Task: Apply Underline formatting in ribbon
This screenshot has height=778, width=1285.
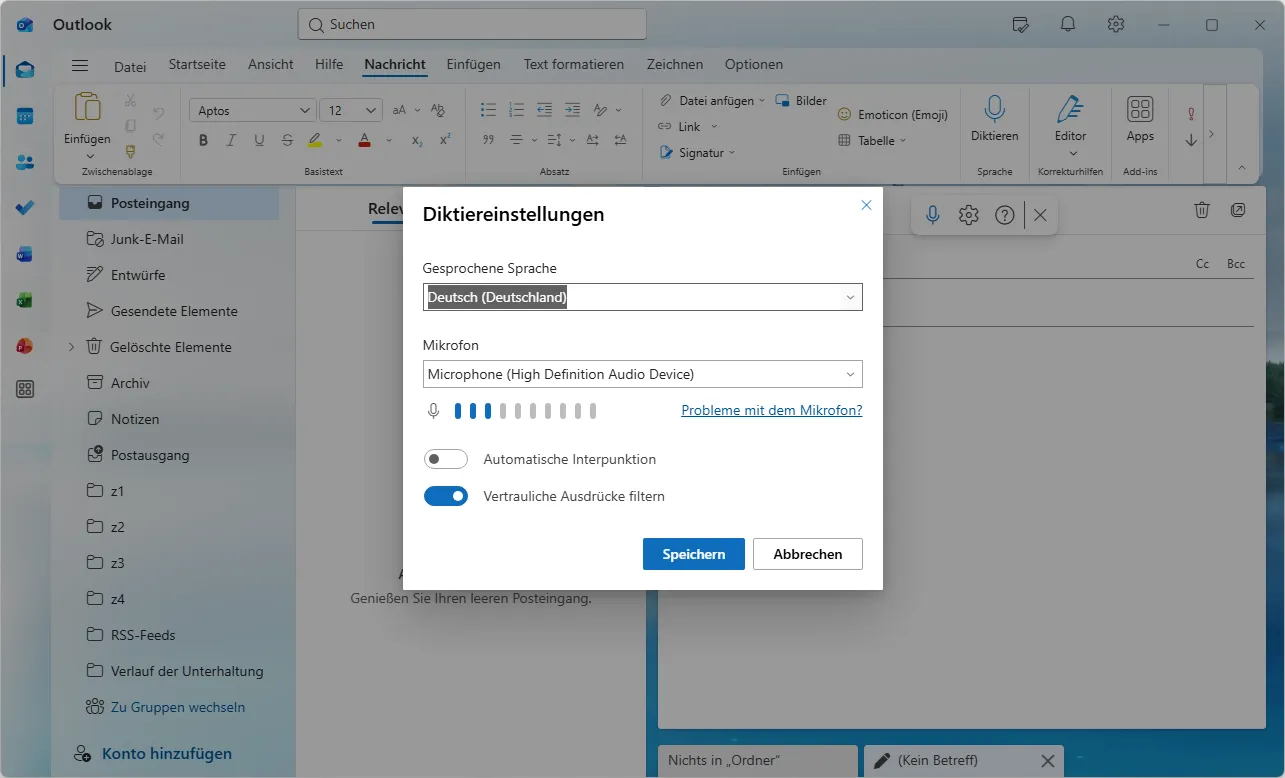Action: pos(260,140)
